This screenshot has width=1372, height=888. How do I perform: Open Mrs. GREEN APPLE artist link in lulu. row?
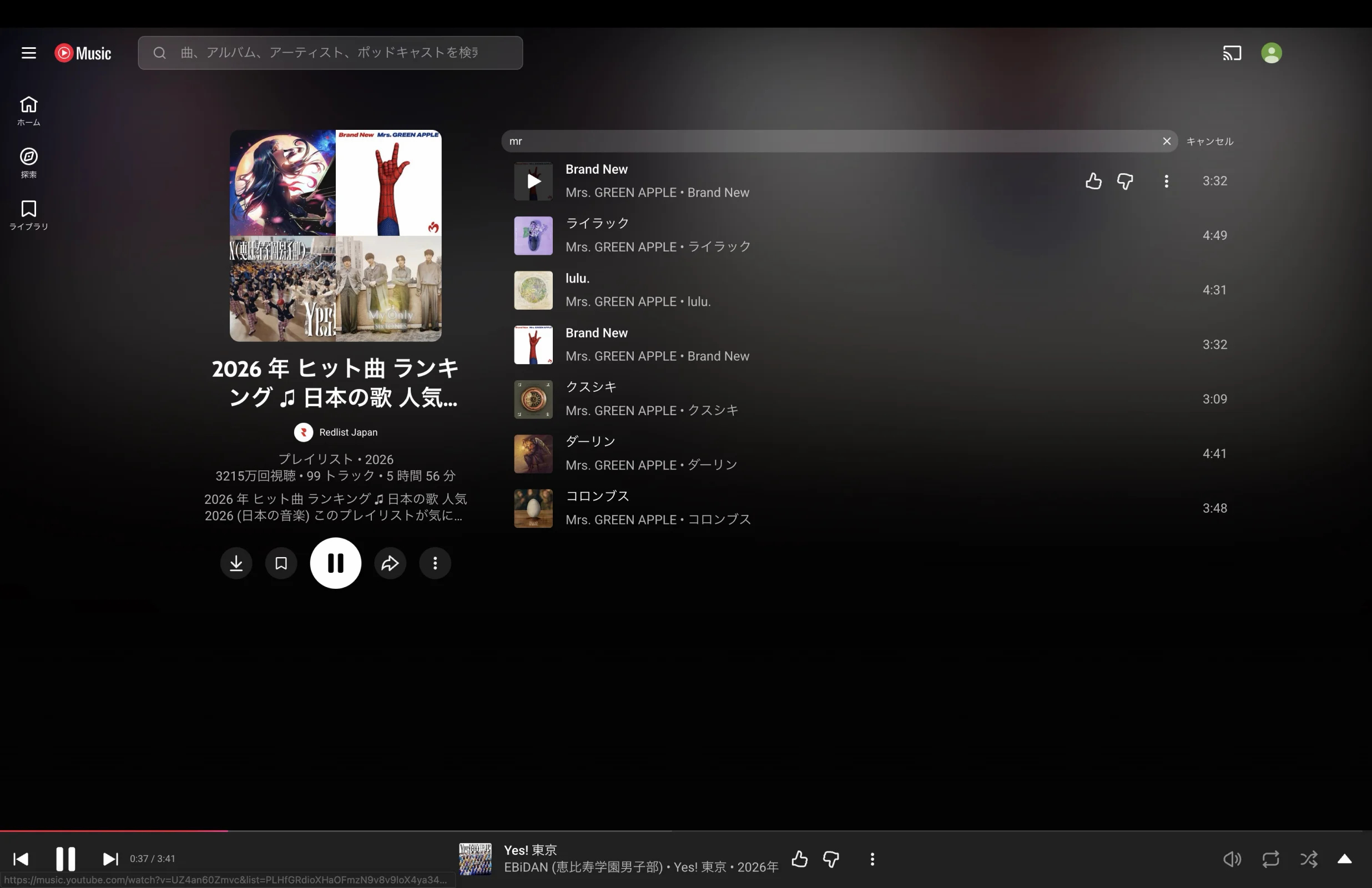[x=621, y=301]
